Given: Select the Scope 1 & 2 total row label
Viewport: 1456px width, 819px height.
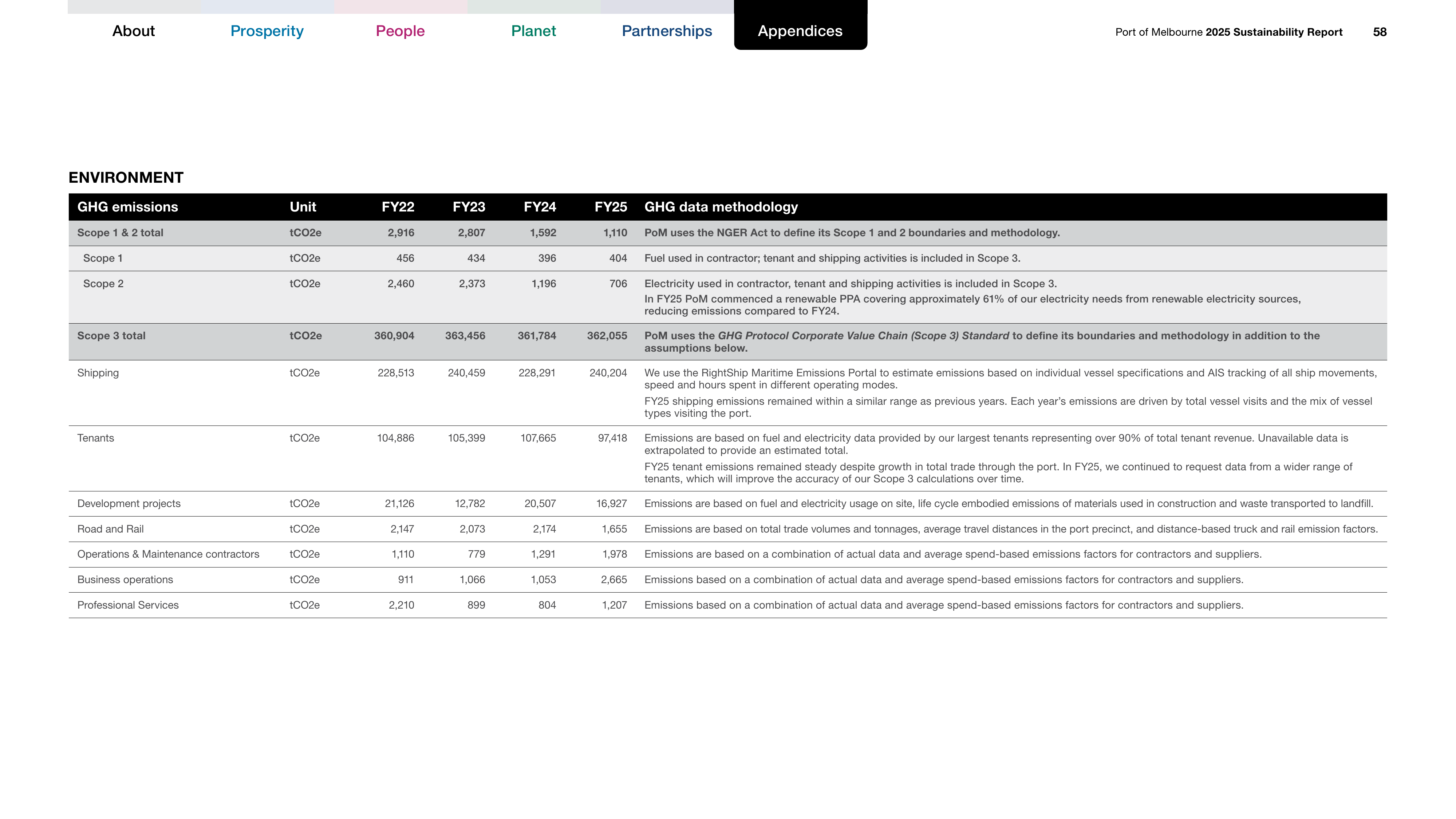Looking at the screenshot, I should pyautogui.click(x=121, y=233).
